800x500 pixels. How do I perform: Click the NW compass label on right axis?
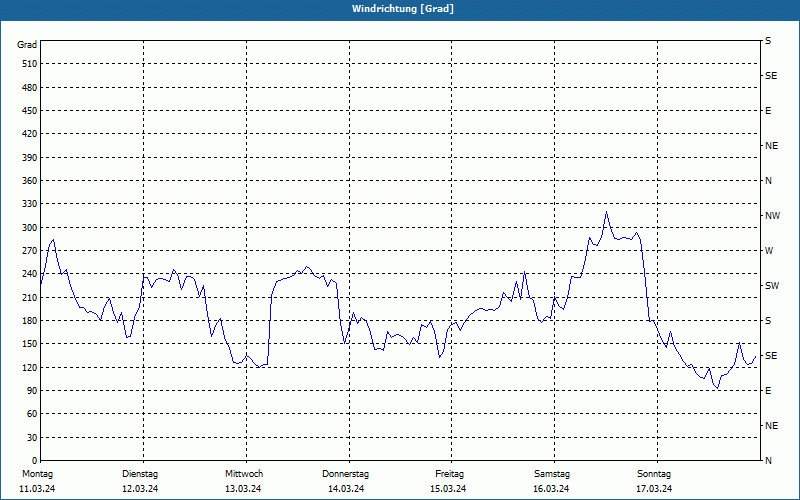tap(772, 216)
